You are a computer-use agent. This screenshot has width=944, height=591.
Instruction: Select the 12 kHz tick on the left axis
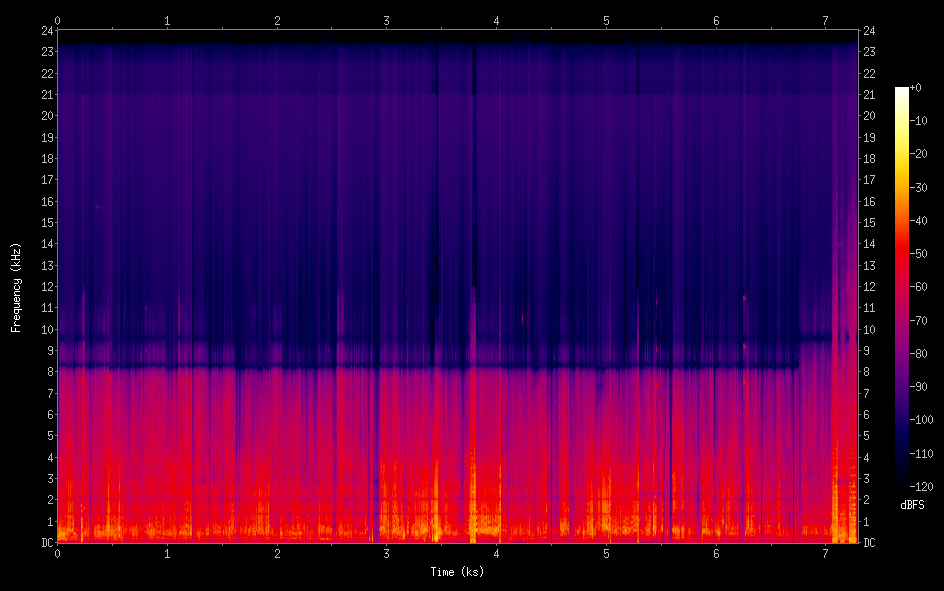[45, 287]
